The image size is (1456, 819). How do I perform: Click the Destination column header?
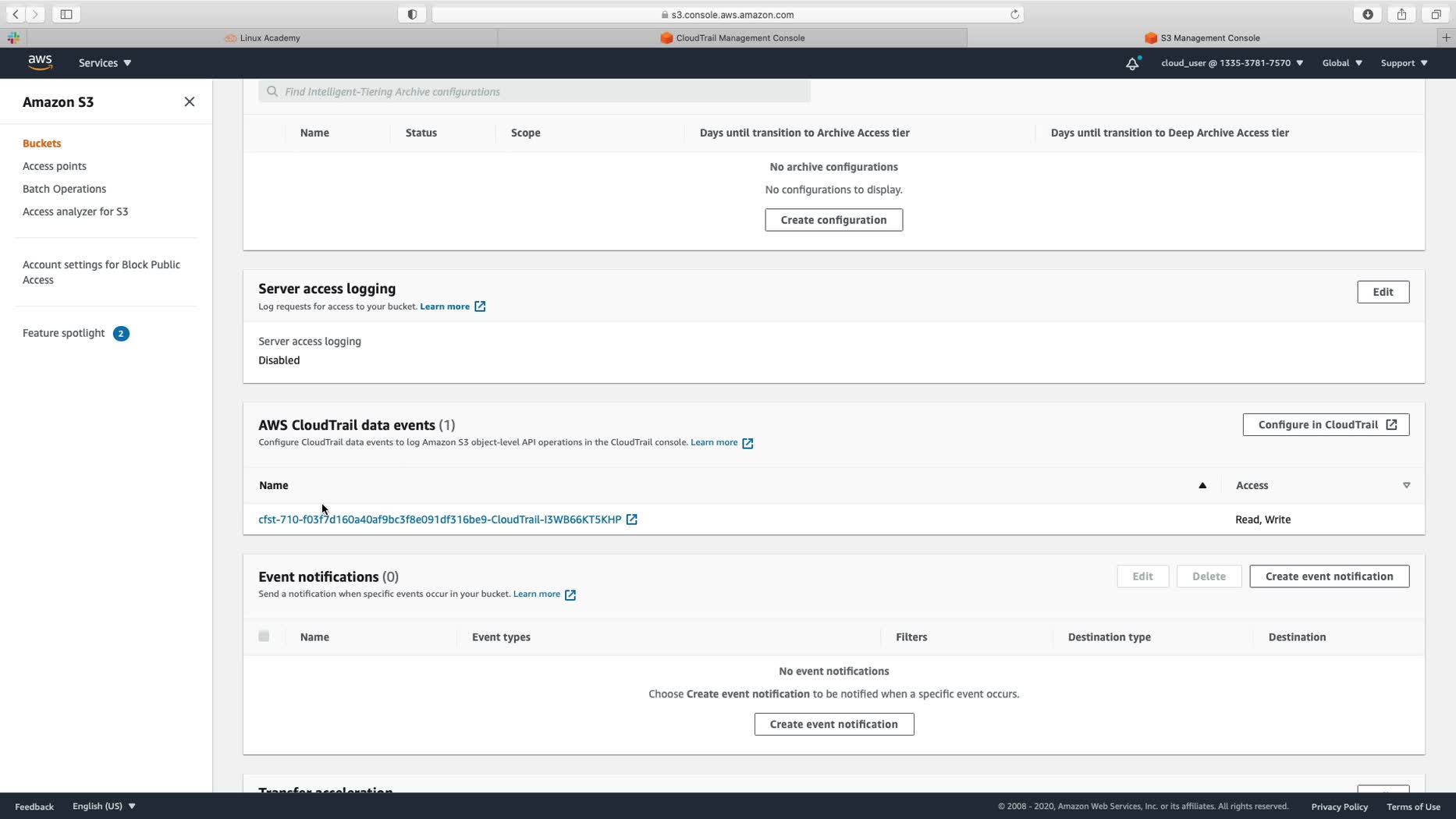[x=1297, y=637]
